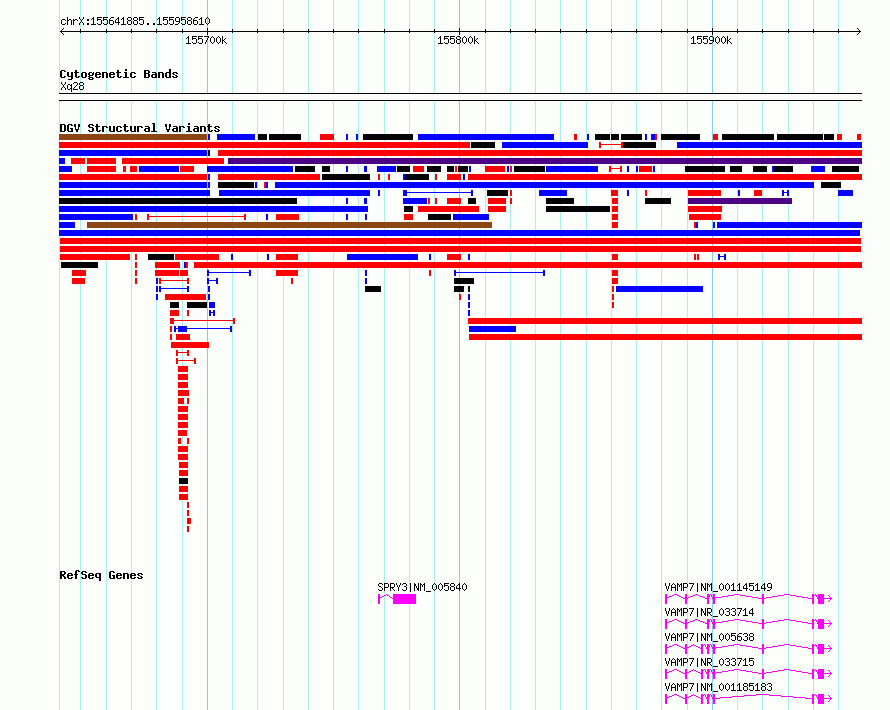
Task: Click the blue variant between the two long lower red bars
Action: tap(492, 329)
